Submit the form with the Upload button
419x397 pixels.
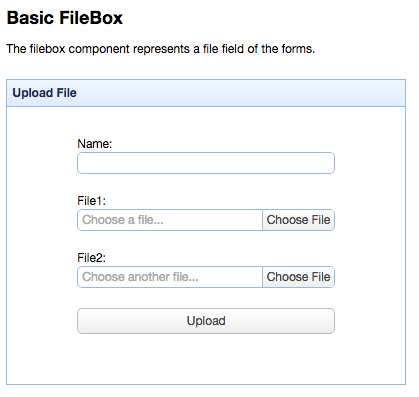206,321
